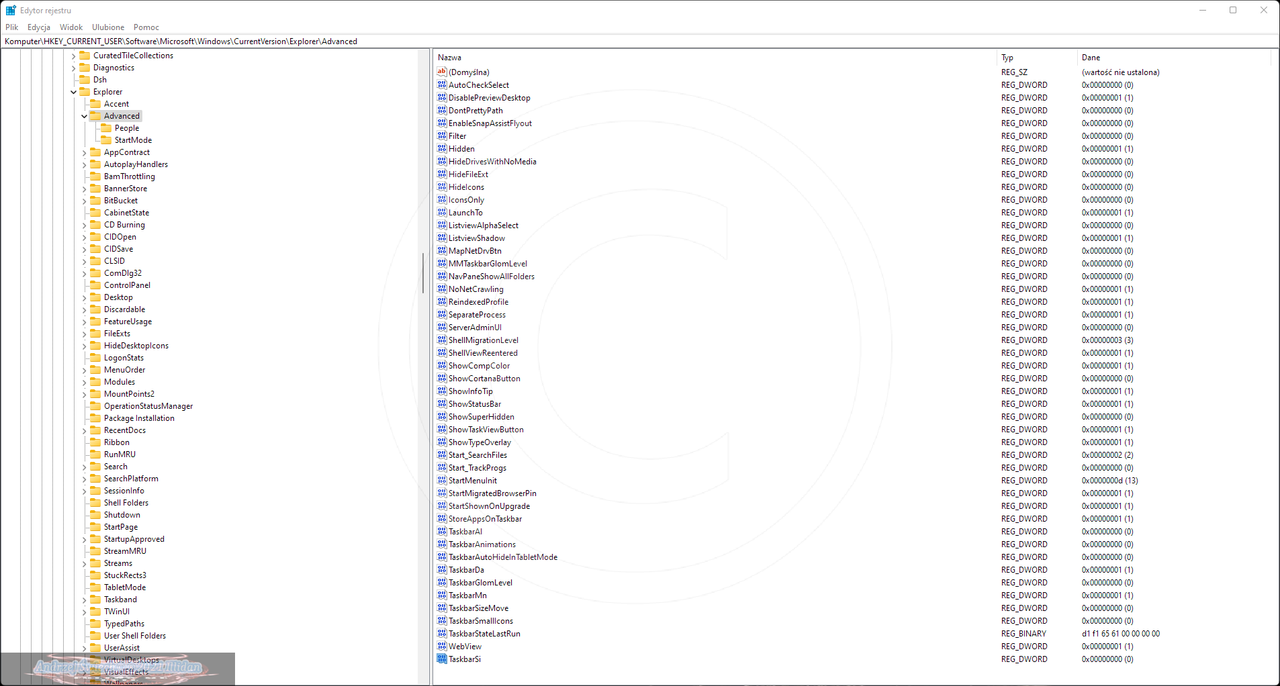Click the string icon for (Domyślna) value
This screenshot has height=686, width=1280.
pos(441,72)
